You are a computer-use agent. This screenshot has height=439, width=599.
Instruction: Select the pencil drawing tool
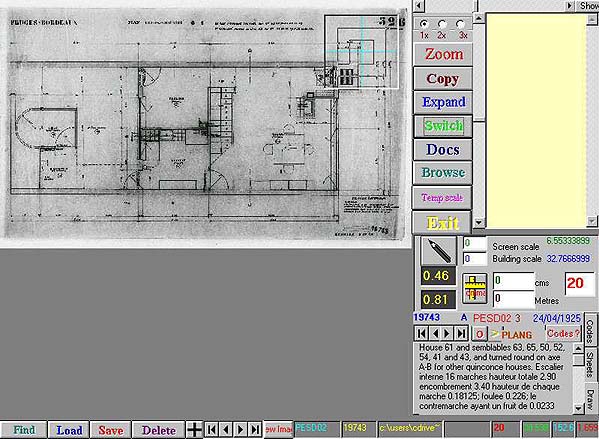coord(439,250)
